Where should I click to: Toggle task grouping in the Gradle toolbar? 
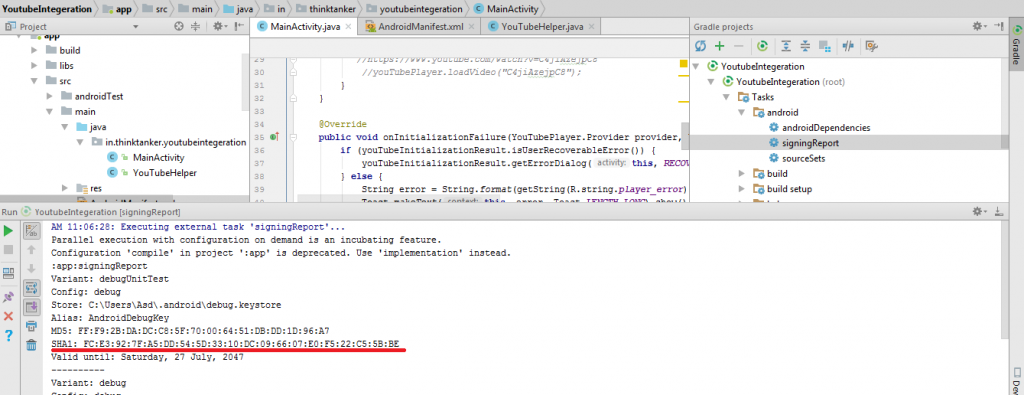point(825,46)
